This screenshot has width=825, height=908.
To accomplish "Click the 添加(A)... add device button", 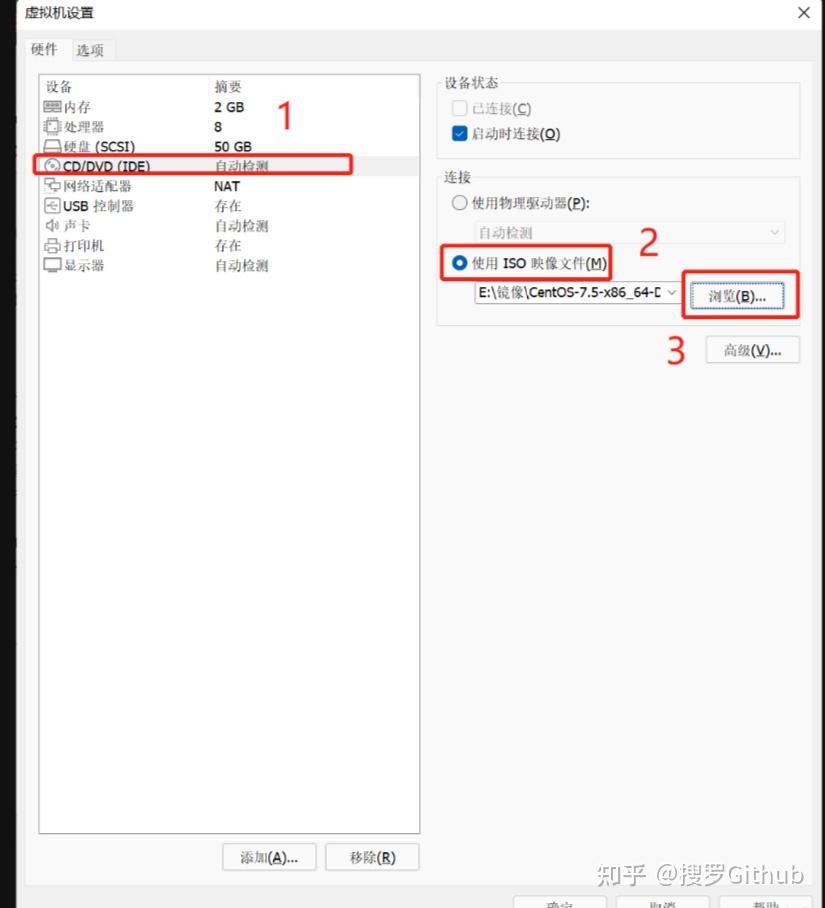I will (269, 857).
